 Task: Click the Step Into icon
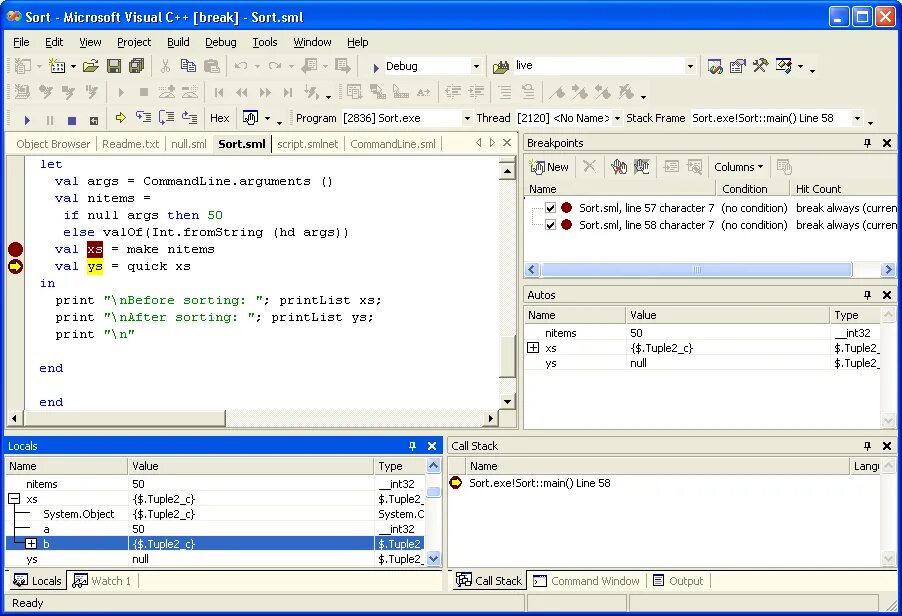143,118
